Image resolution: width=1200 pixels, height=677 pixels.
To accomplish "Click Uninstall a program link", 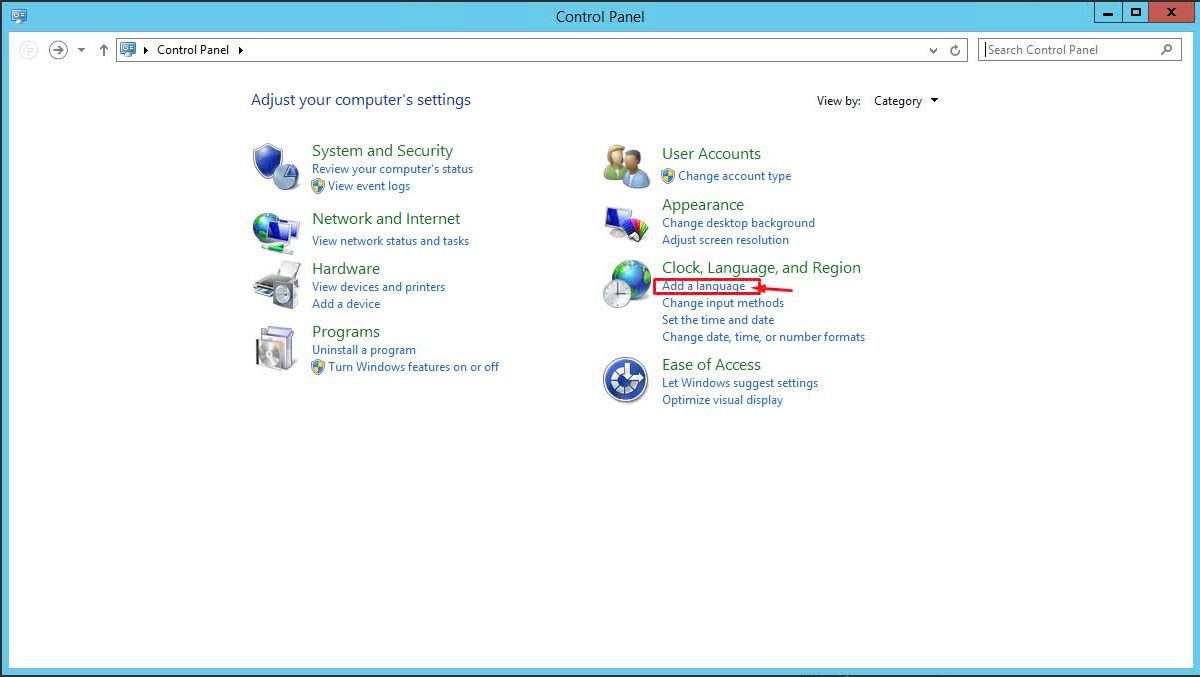I will [364, 350].
